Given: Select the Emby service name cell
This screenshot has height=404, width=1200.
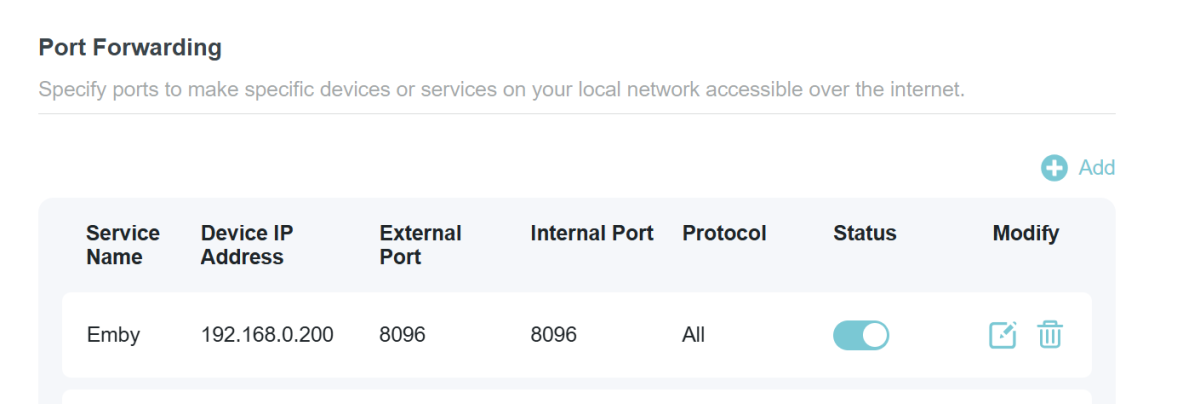Looking at the screenshot, I should coord(113,335).
